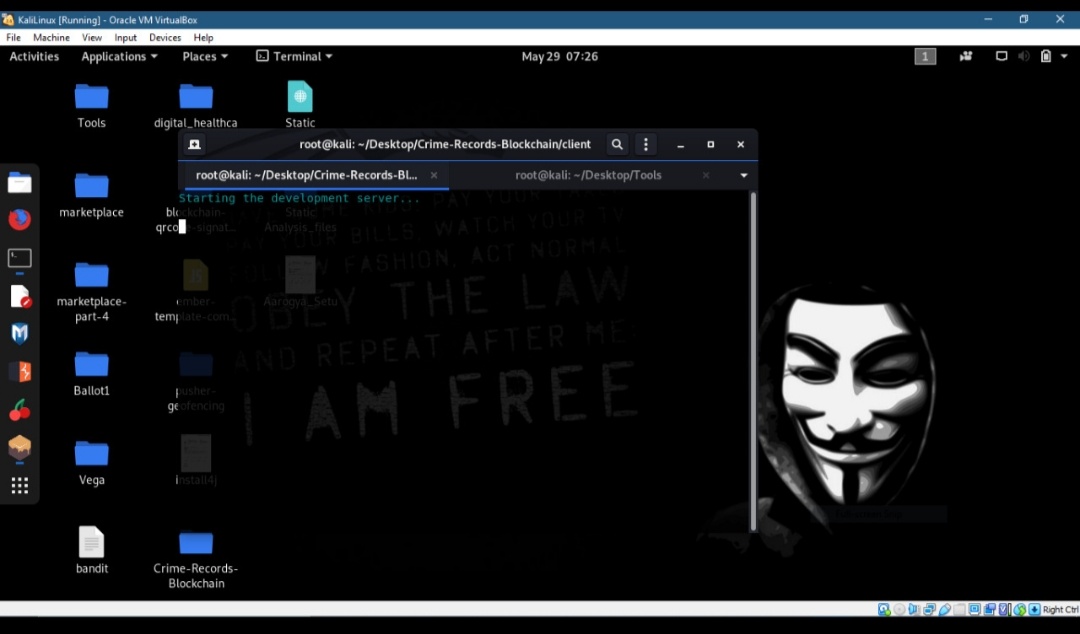Switch to the root@kali: ~/Desktop/Tools tab
Screen dimensions: 1080x634
[x=588, y=175]
